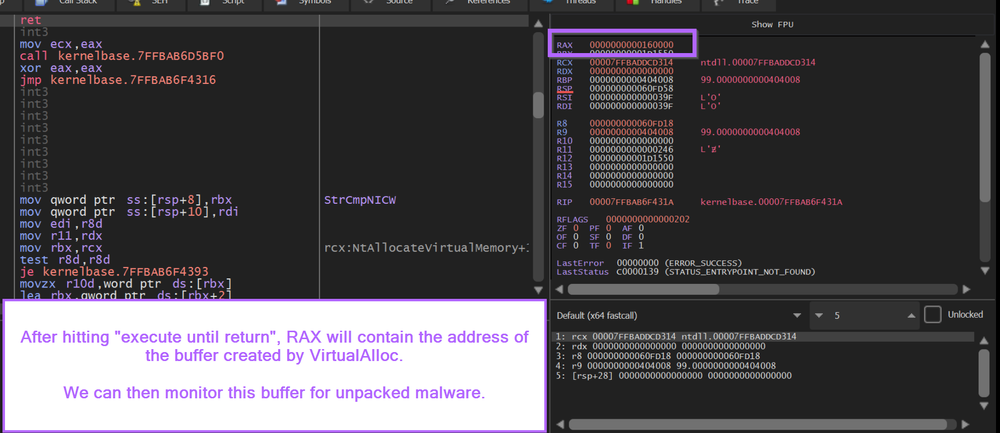Viewport: 1000px width, 433px height.
Task: Select argument 1: rcx ntdll row
Action: click(763, 336)
